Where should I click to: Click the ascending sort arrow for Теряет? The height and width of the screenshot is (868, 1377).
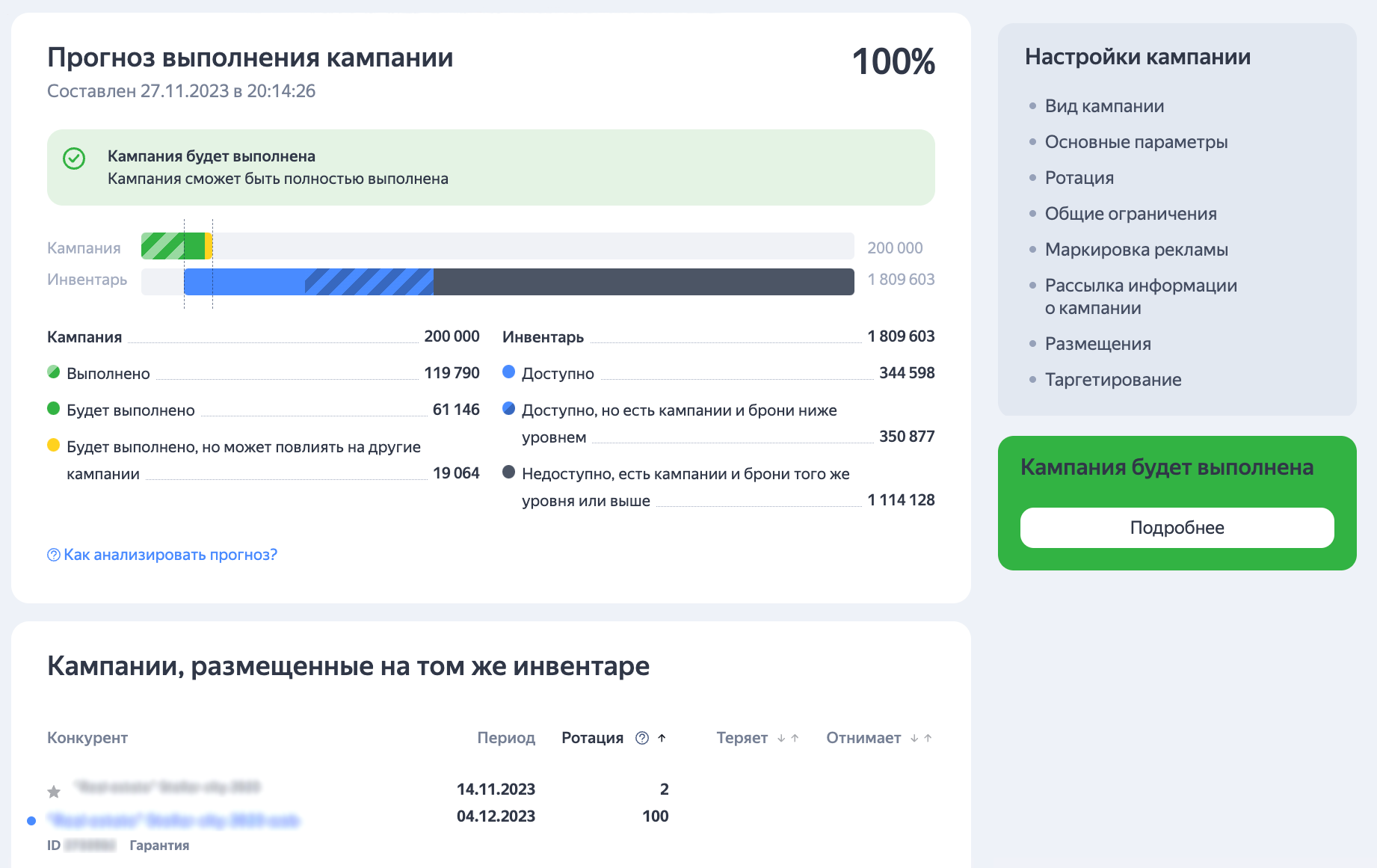795,738
